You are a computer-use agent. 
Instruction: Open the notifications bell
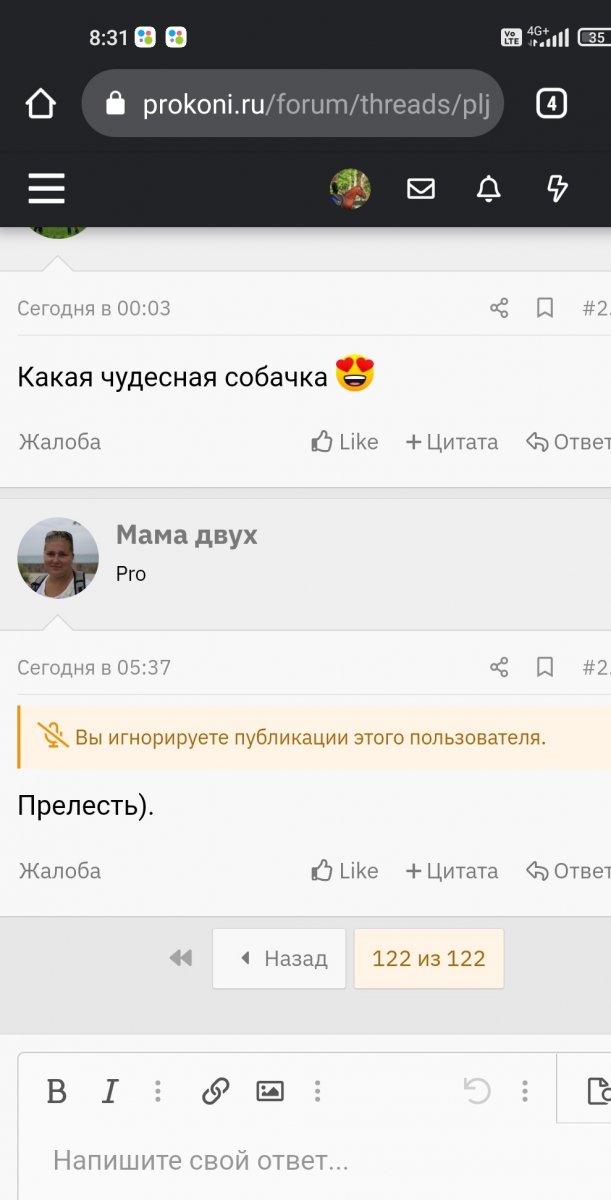click(488, 188)
